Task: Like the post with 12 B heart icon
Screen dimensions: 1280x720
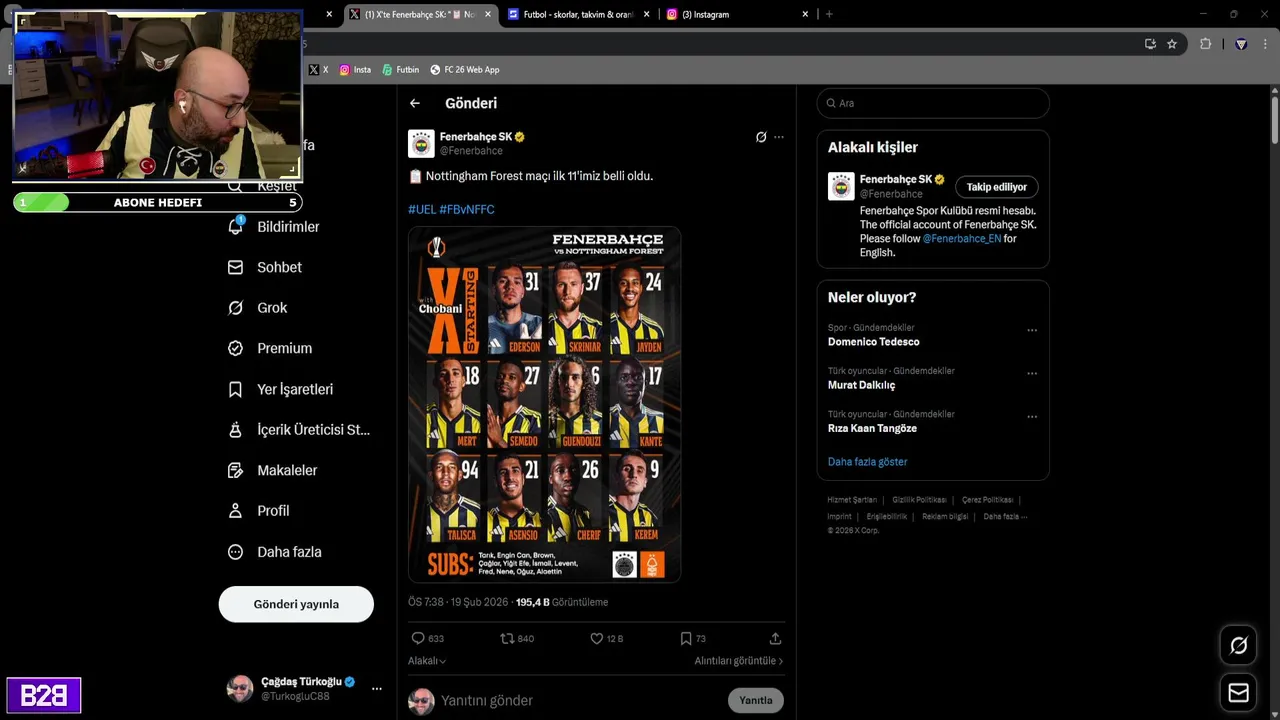Action: coord(597,638)
